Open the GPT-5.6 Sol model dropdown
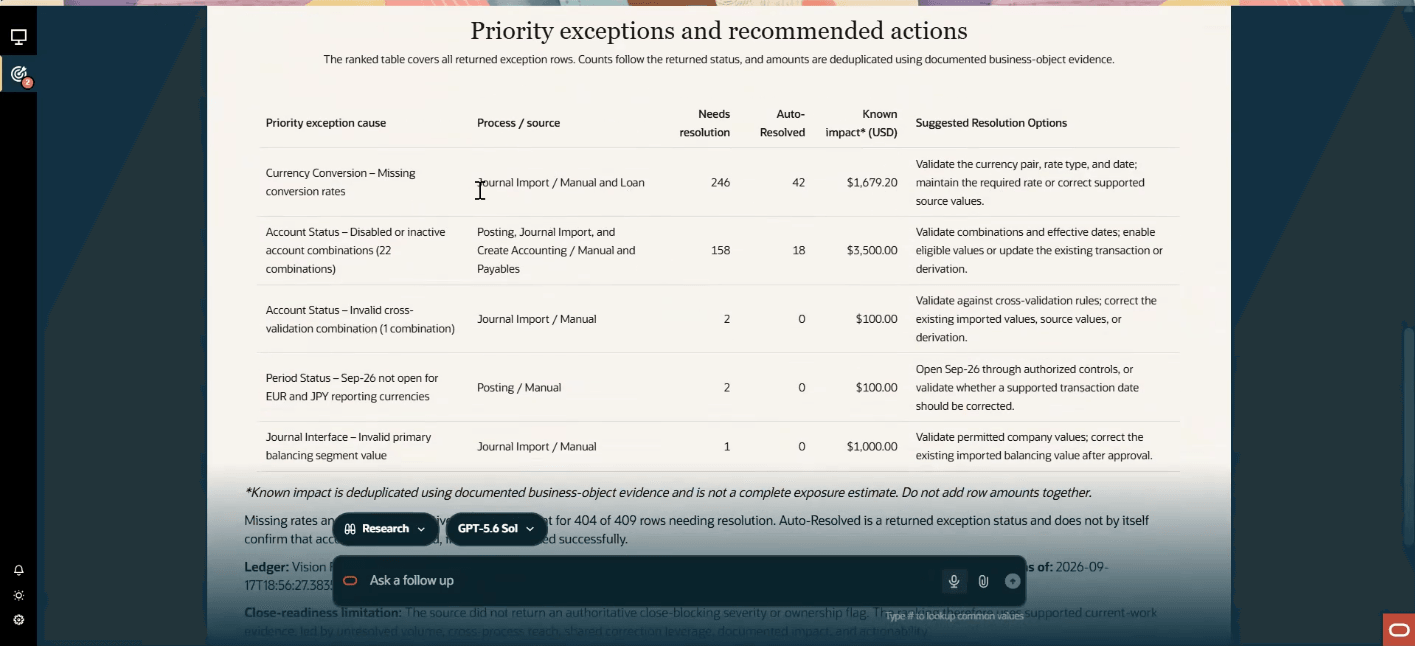The image size is (1415, 646). coord(495,529)
